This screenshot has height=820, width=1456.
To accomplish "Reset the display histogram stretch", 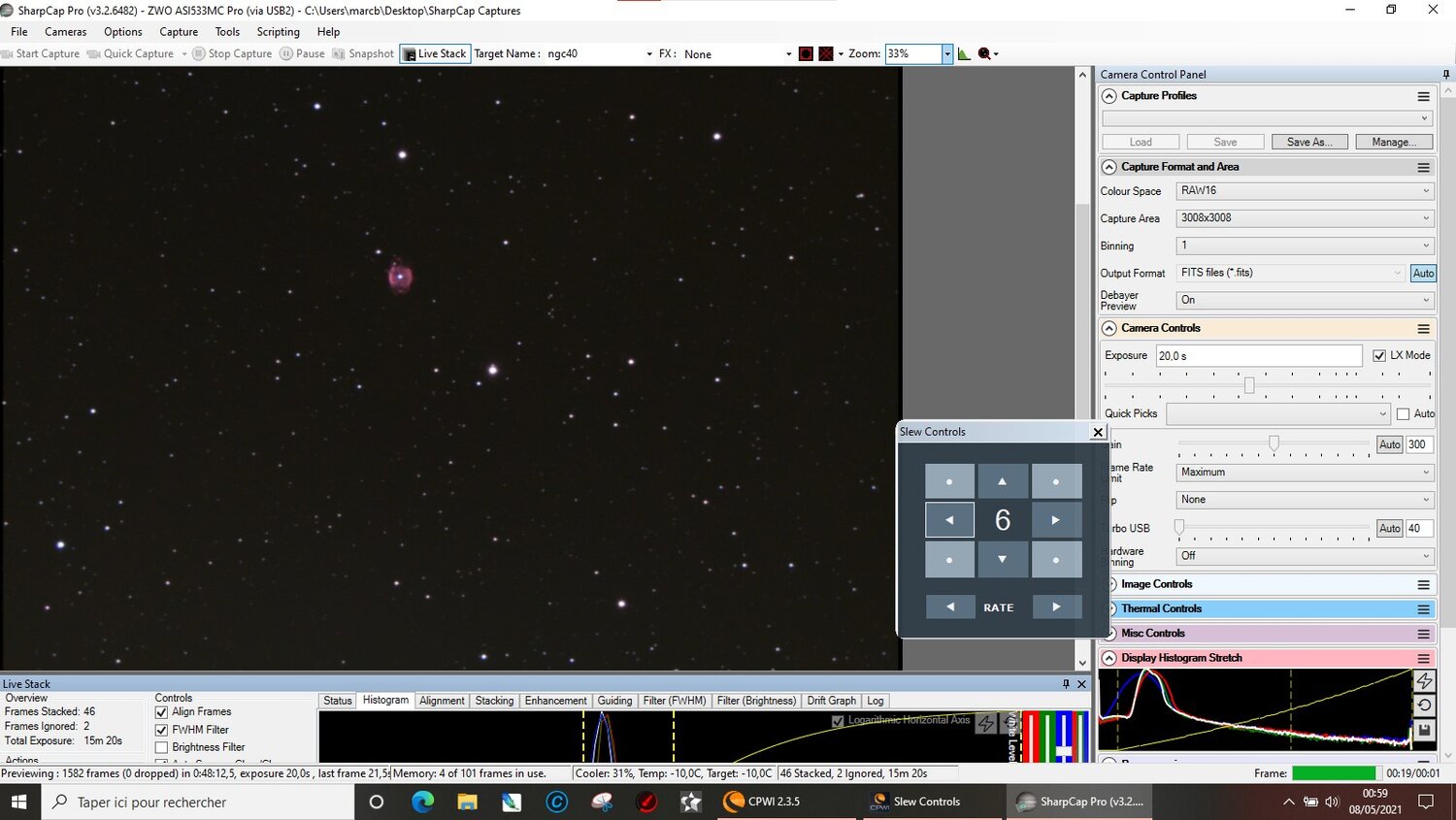I will click(x=1423, y=705).
